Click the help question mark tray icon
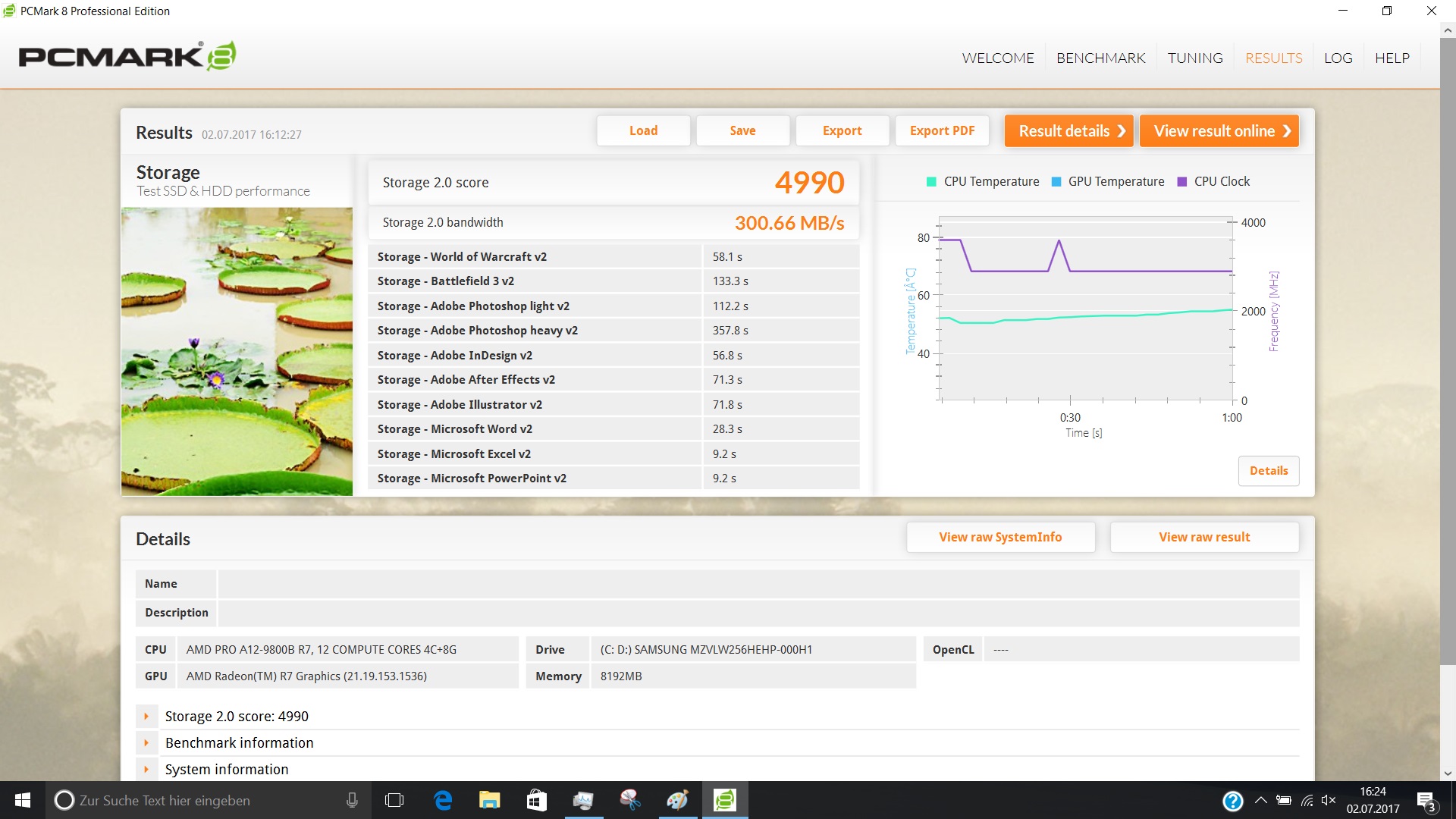 click(1233, 801)
